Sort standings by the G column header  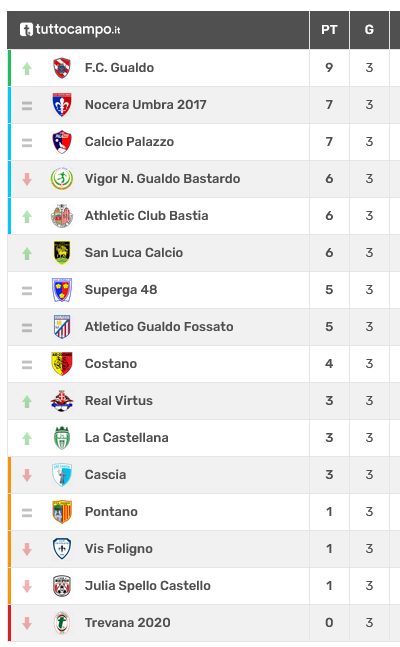tap(369, 30)
